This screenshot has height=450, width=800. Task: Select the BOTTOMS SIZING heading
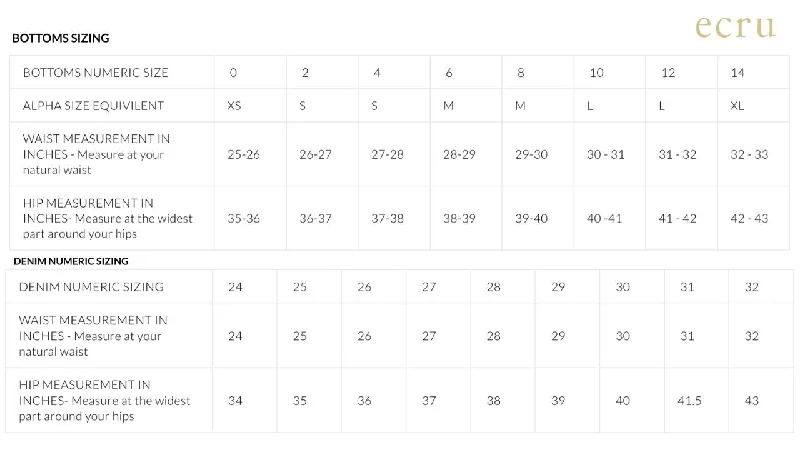pos(61,38)
